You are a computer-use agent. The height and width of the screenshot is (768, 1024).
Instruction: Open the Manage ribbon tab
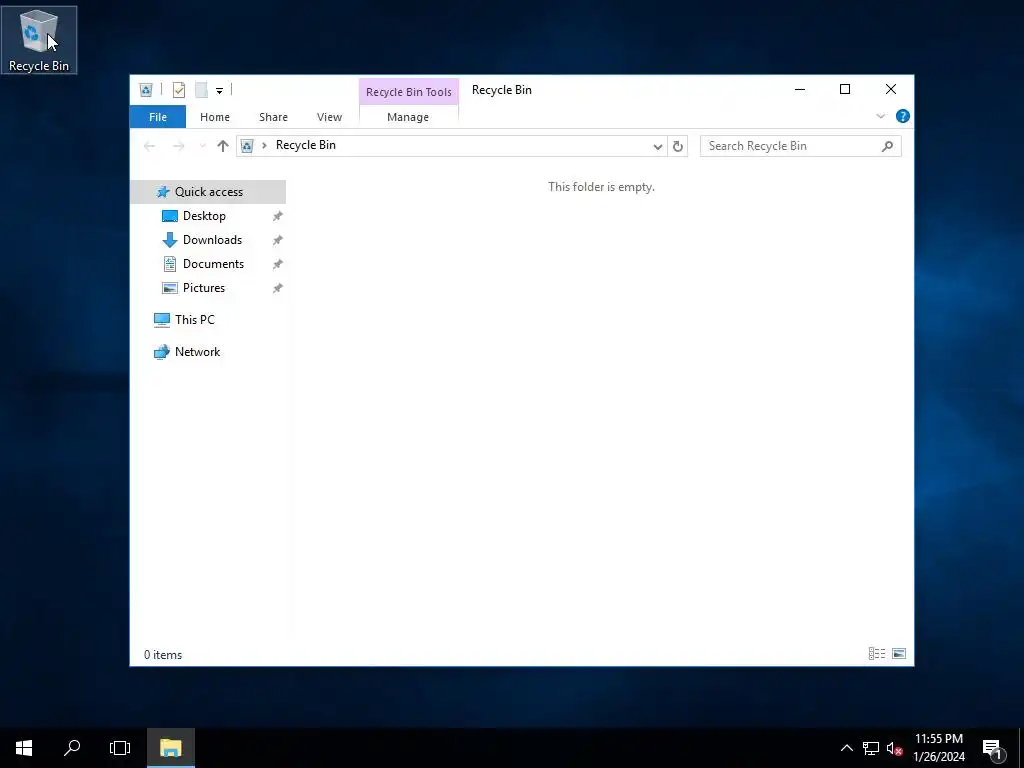click(408, 117)
